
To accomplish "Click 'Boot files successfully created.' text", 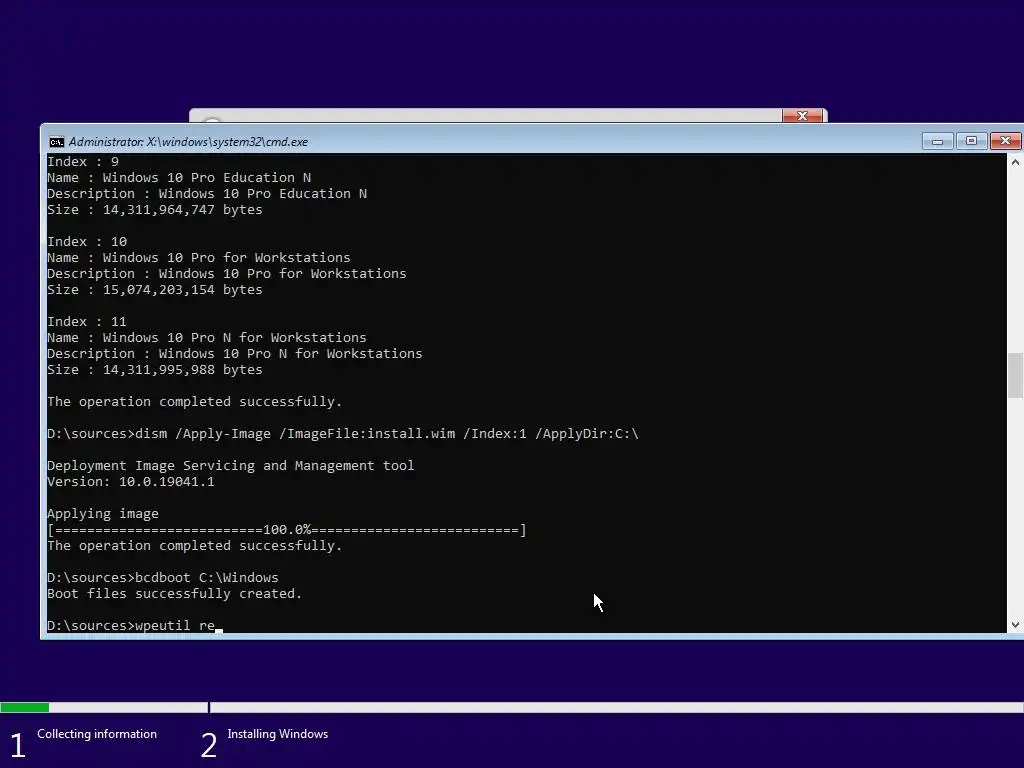I will [x=174, y=594].
